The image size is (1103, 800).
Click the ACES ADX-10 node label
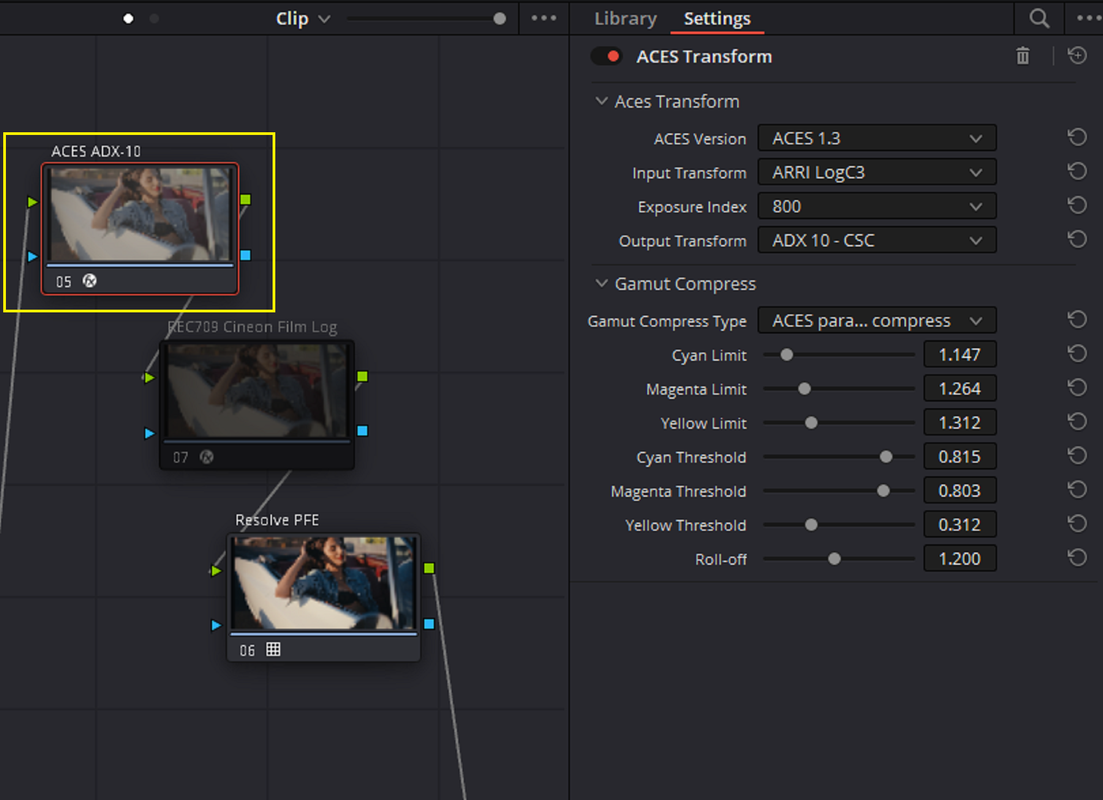(x=96, y=151)
